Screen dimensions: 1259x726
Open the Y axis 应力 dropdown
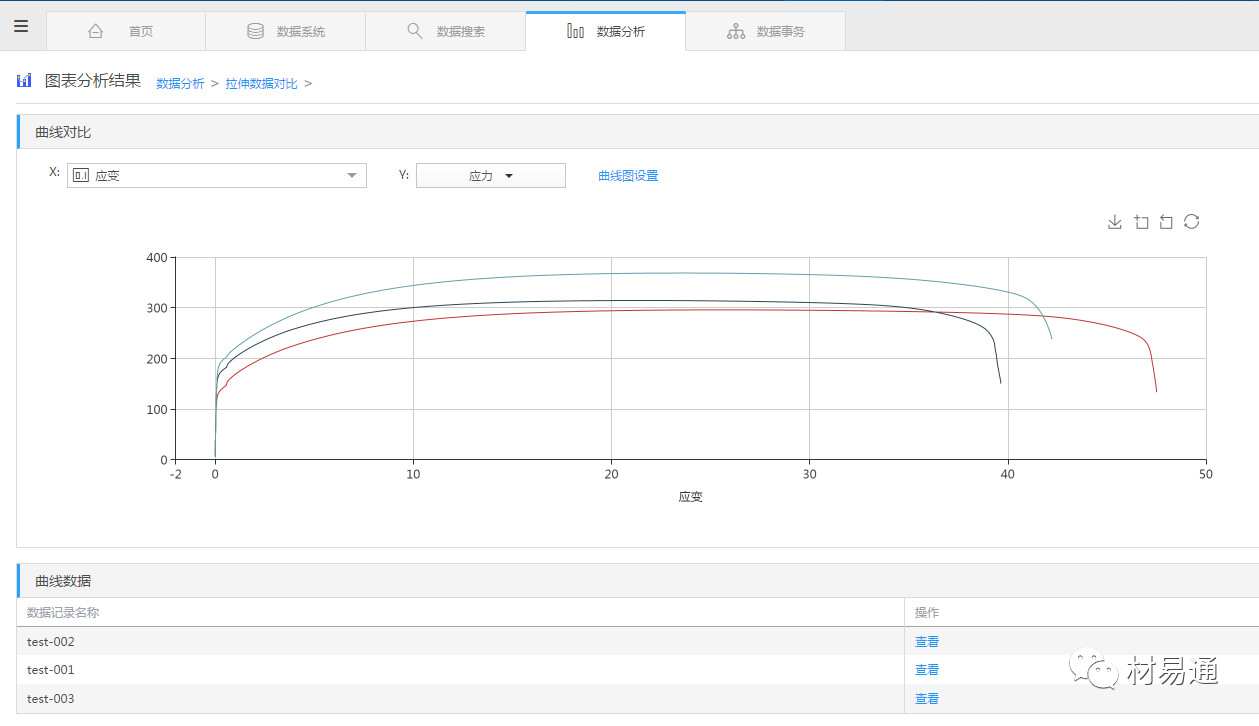pyautogui.click(x=490, y=176)
